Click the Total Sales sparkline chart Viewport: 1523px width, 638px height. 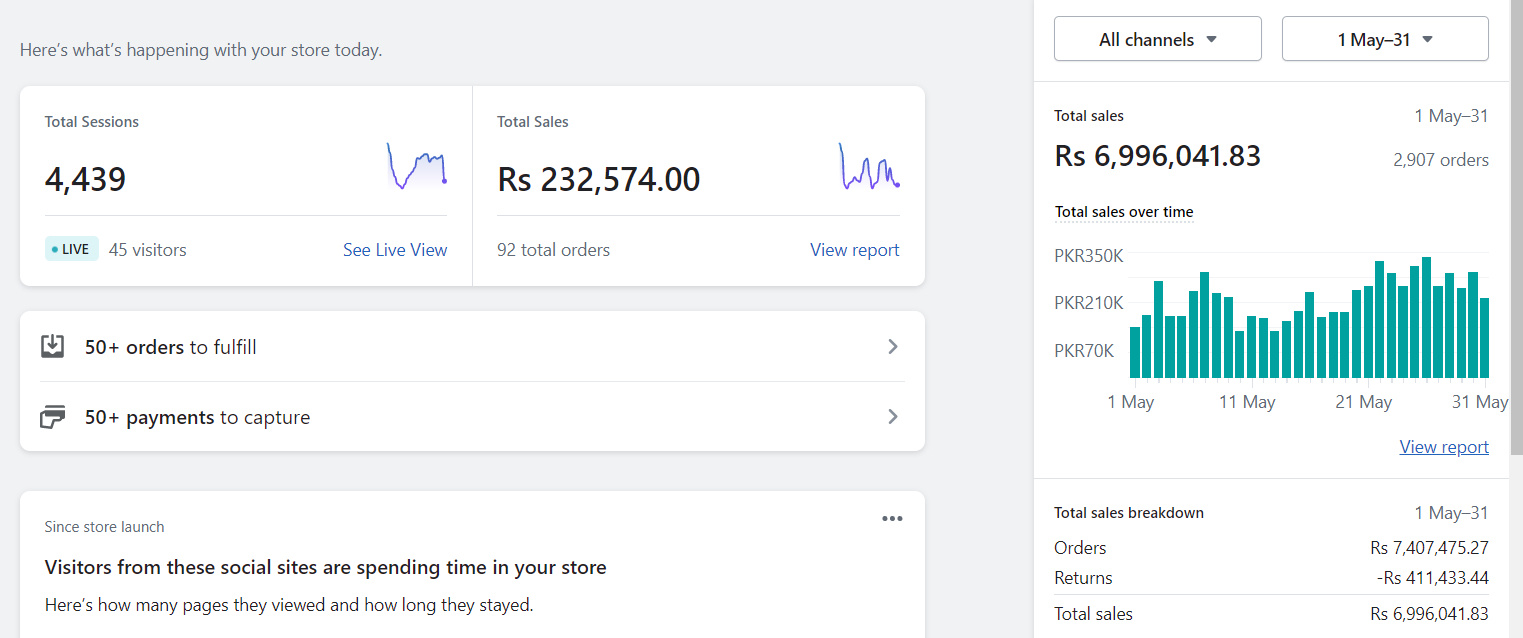coord(869,166)
